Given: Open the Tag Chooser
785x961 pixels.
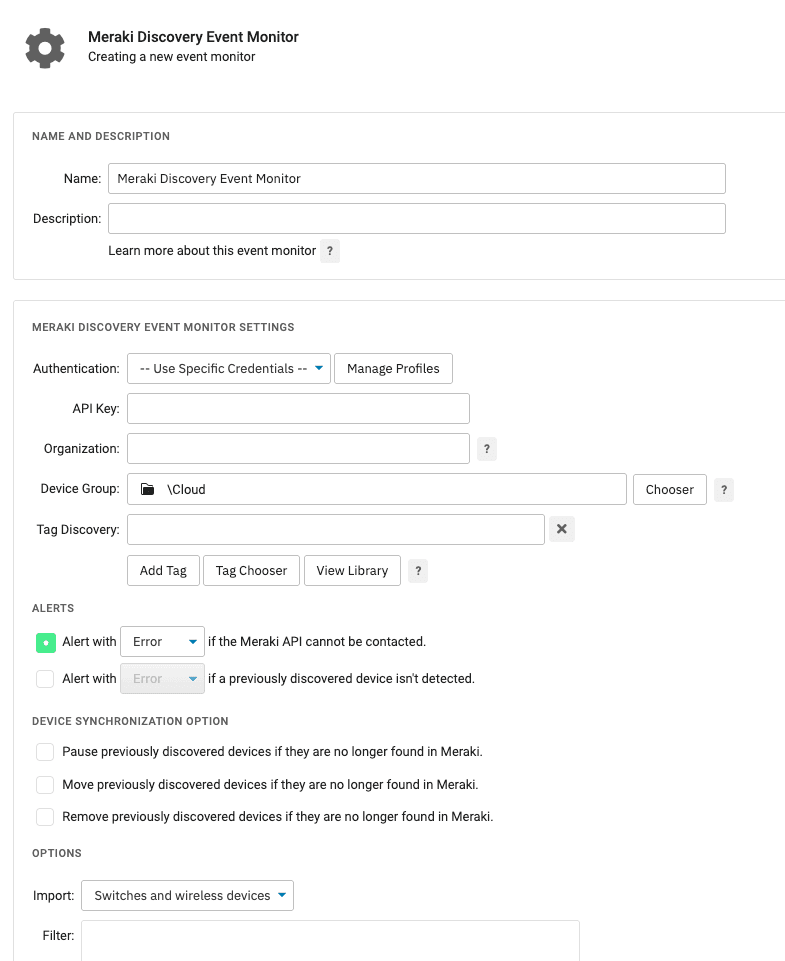Looking at the screenshot, I should tap(251, 570).
